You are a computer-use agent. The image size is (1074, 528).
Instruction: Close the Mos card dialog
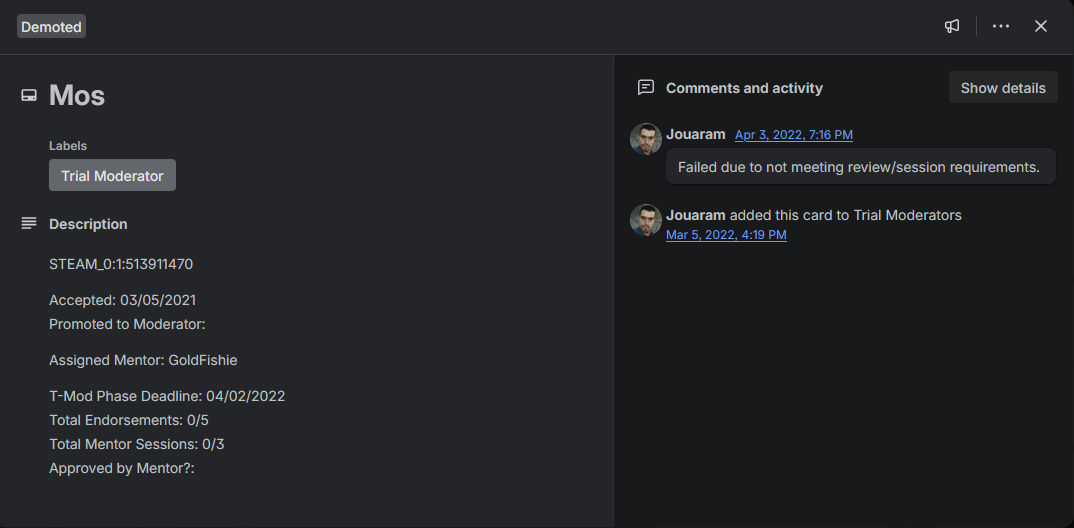1041,26
